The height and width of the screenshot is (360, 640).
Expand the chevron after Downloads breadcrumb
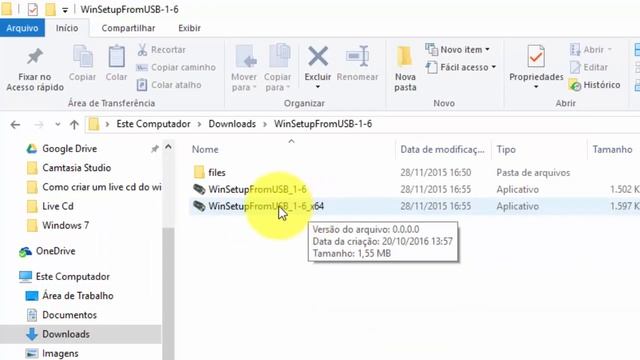click(x=265, y=124)
